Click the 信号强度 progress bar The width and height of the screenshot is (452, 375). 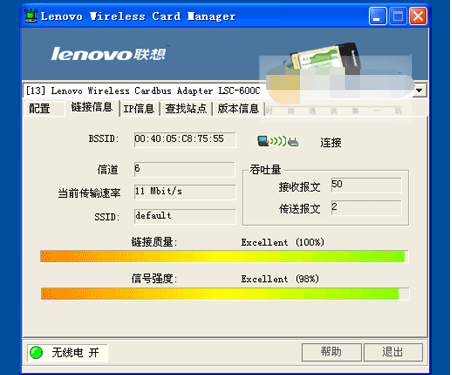click(225, 294)
